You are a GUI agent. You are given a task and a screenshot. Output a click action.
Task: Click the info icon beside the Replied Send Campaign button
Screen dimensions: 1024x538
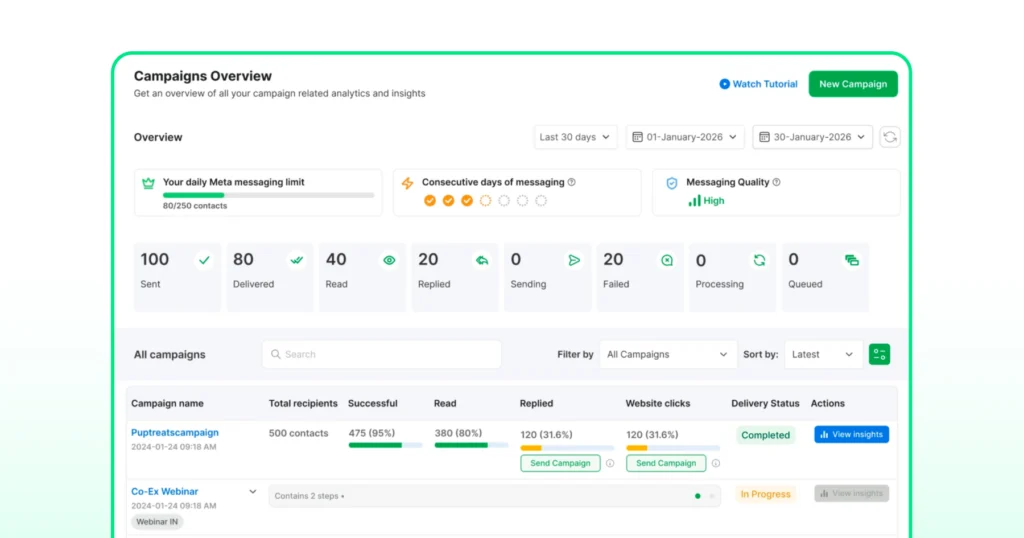tap(610, 463)
